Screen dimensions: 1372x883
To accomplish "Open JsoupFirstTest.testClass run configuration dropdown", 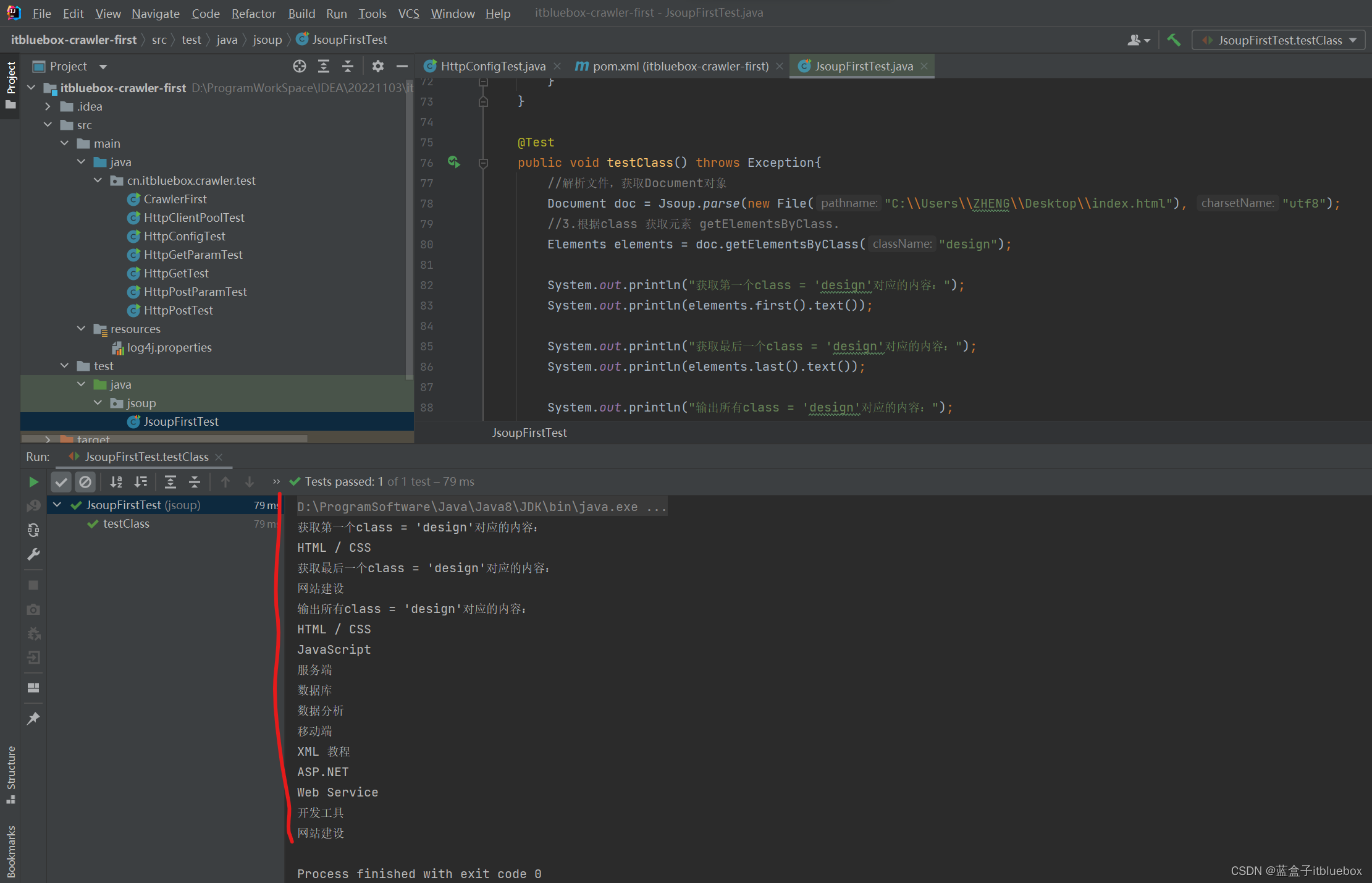I will click(x=1279, y=40).
